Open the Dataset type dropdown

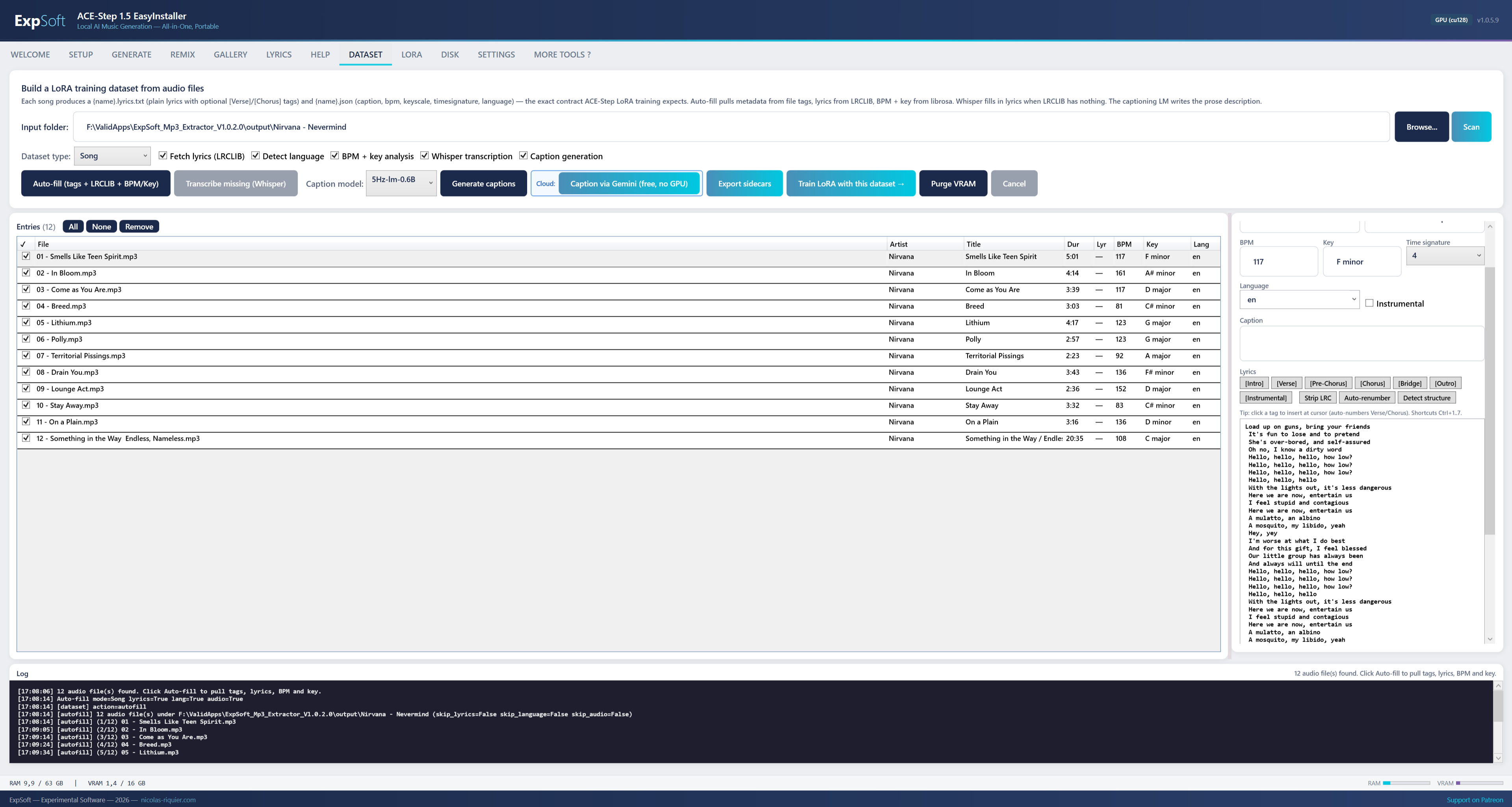112,156
